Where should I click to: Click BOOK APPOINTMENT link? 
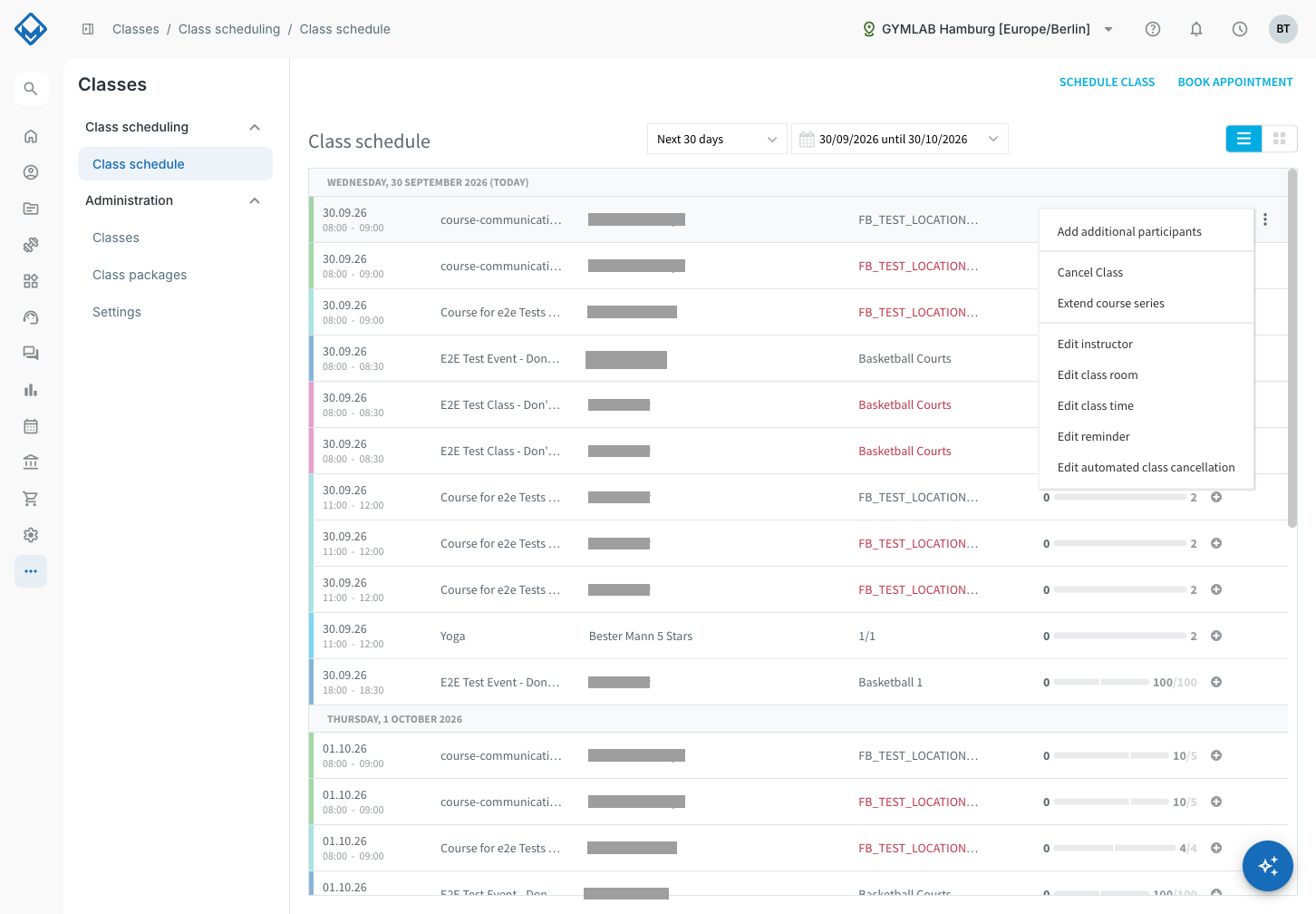pyautogui.click(x=1235, y=82)
